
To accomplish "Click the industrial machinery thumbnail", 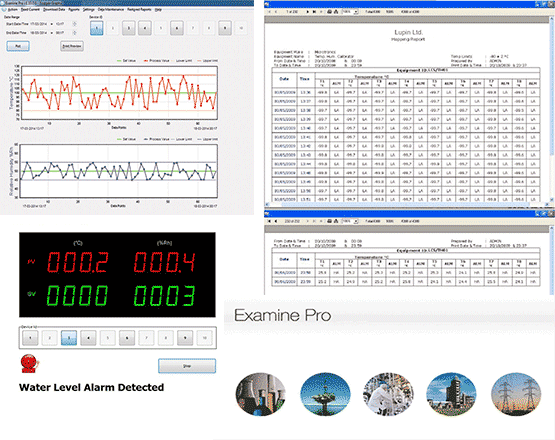I will pos(261,394).
